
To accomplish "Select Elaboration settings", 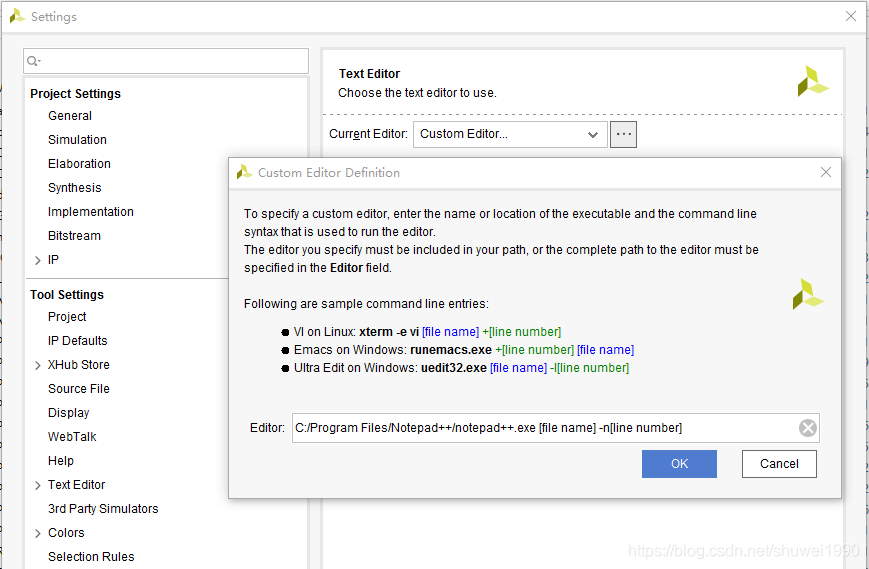I will (79, 163).
